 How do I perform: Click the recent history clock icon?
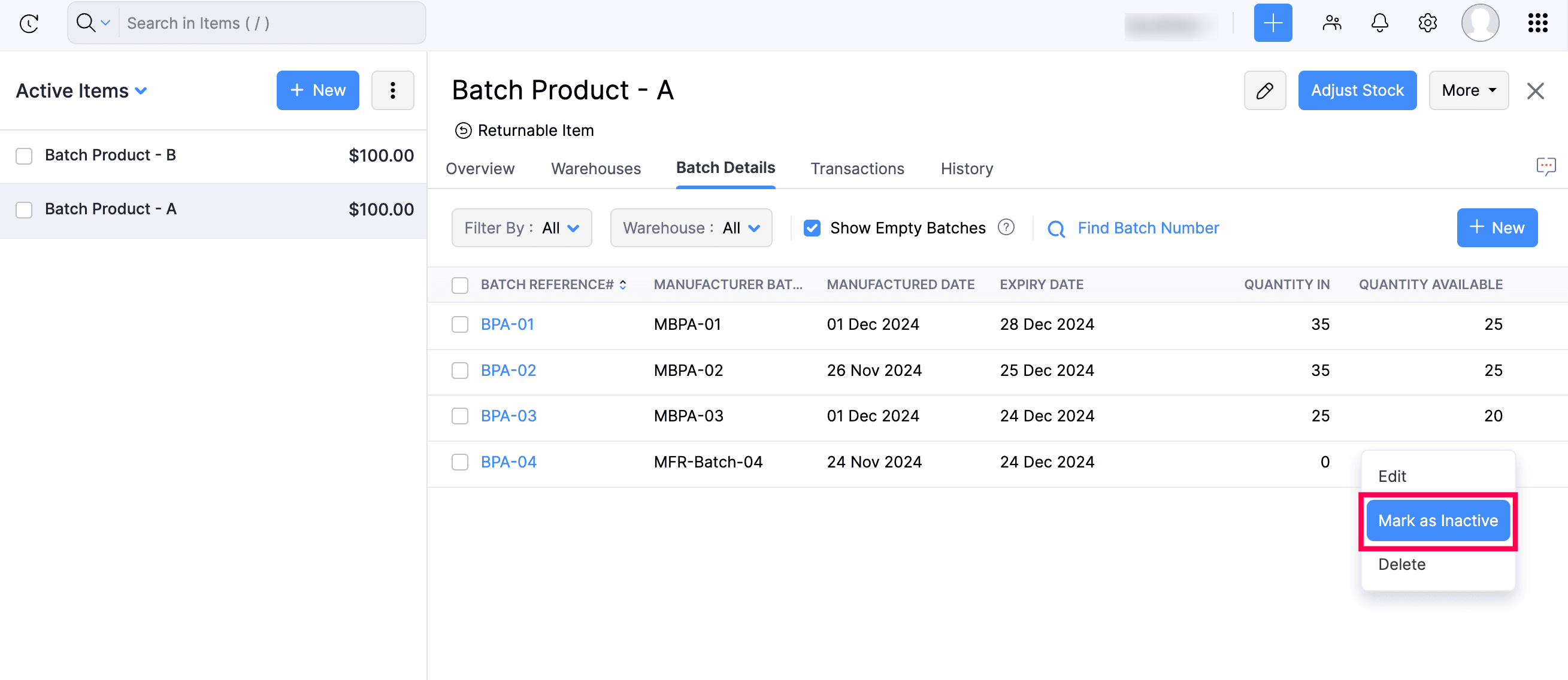[x=29, y=23]
